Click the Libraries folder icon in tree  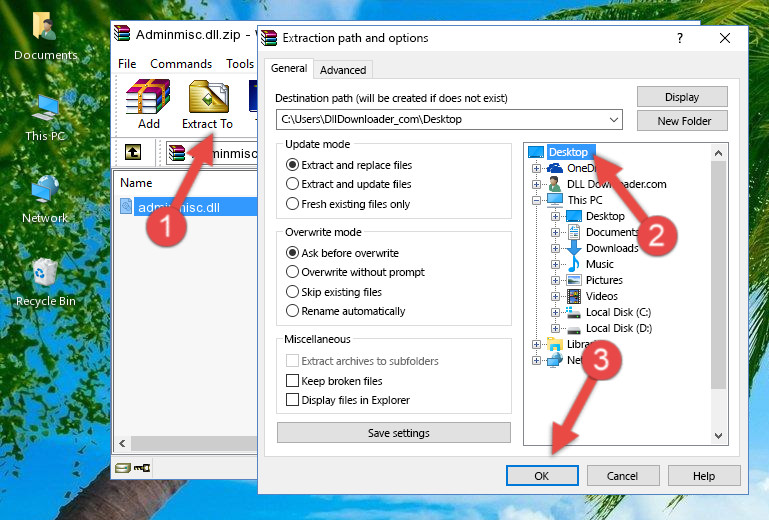pyautogui.click(x=555, y=344)
